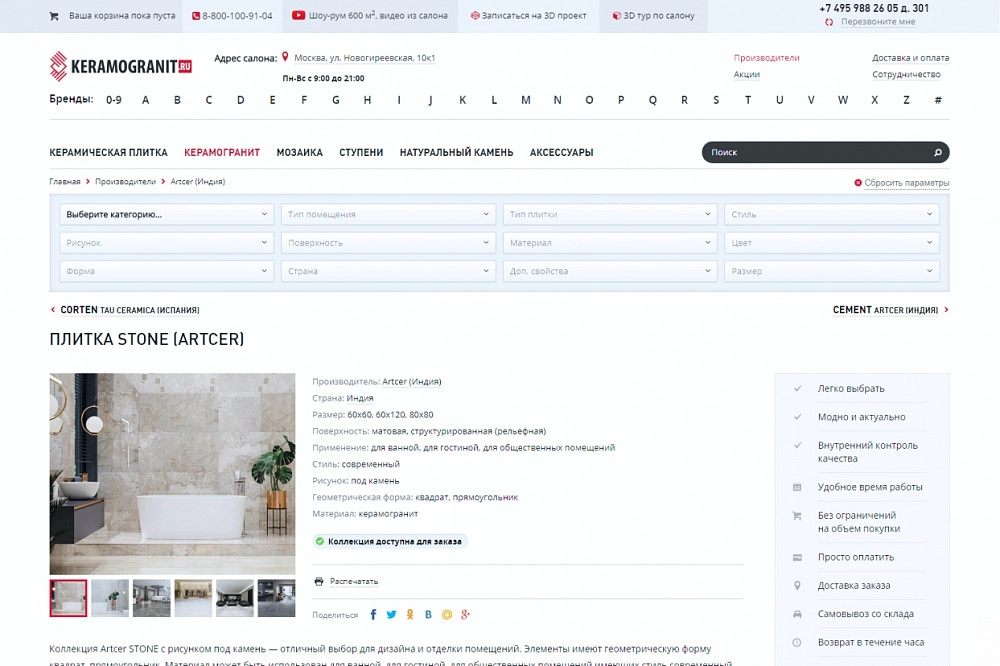
Task: Open the Цвет filter dropdown
Action: pyautogui.click(x=832, y=243)
